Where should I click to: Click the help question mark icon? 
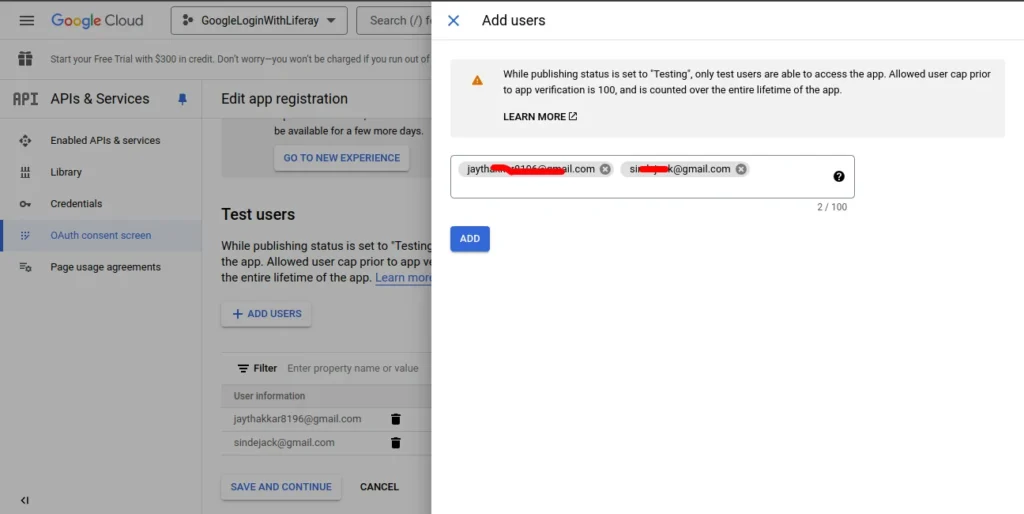[838, 176]
